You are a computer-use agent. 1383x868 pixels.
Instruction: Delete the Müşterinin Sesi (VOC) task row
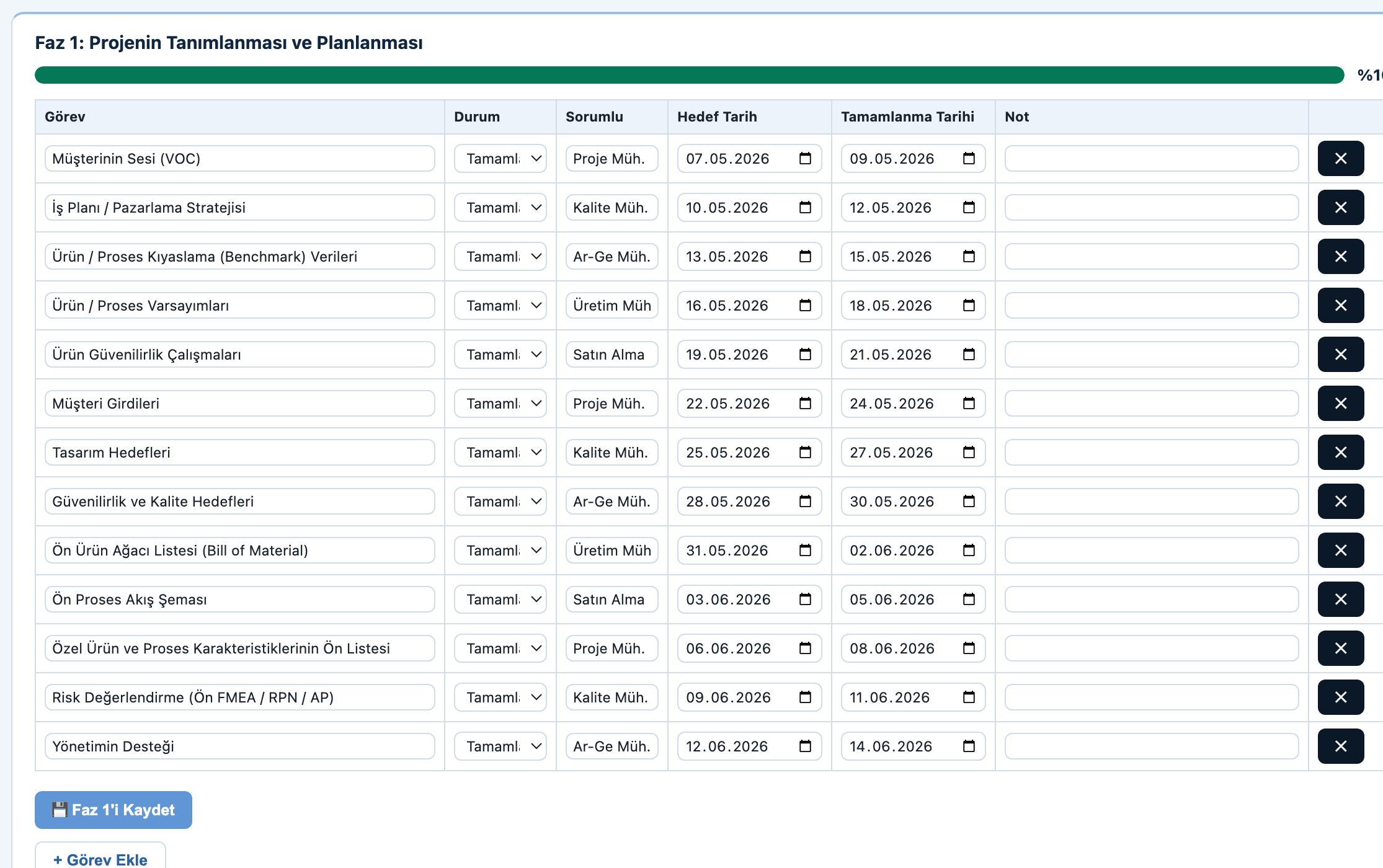(x=1340, y=159)
